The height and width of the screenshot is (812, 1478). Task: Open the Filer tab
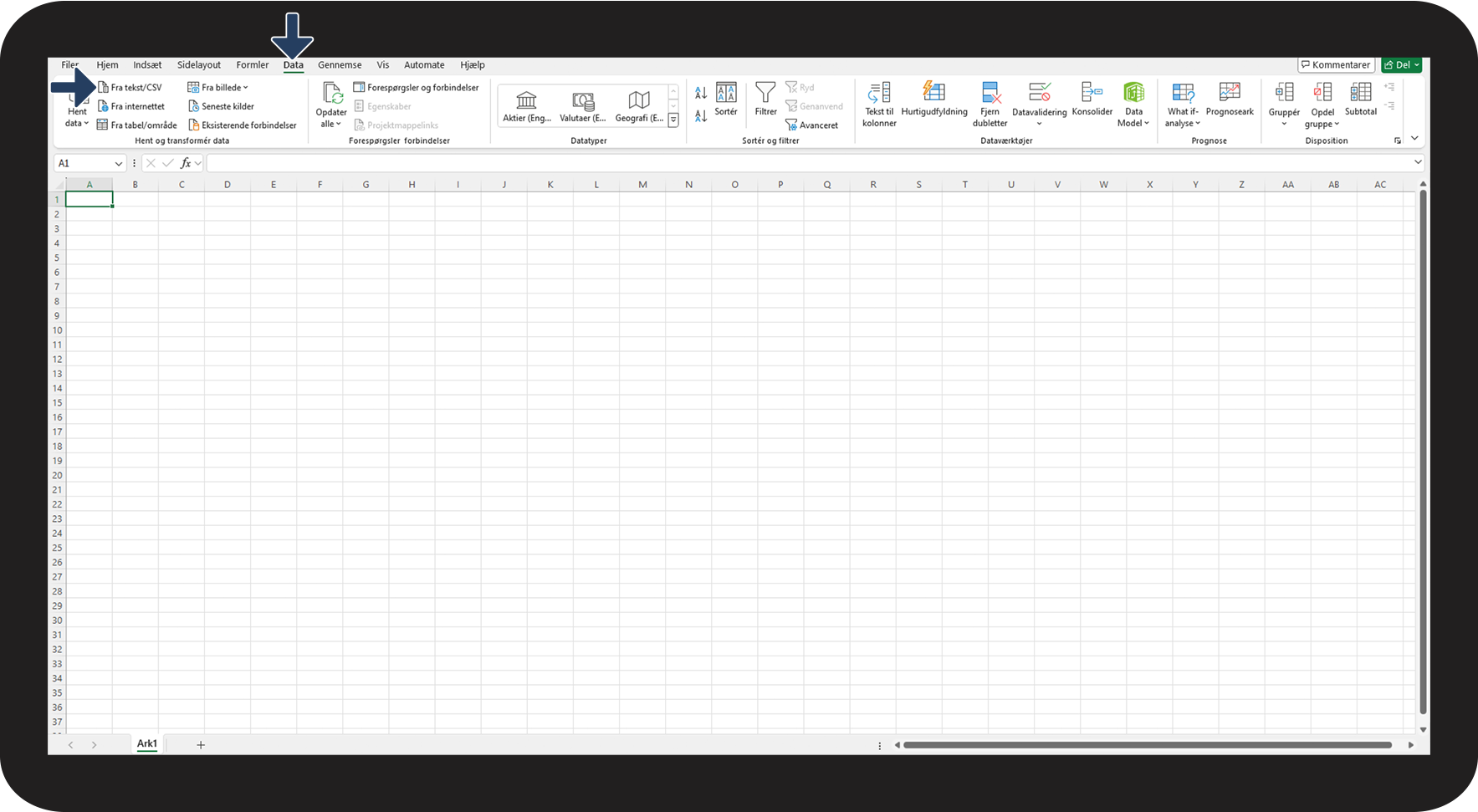tap(69, 65)
